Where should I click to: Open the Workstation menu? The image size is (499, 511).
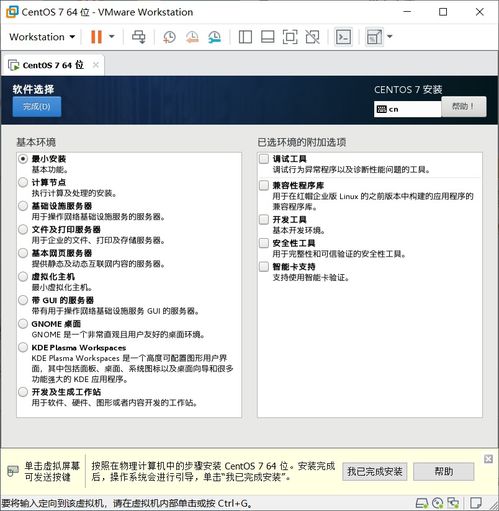coord(42,37)
